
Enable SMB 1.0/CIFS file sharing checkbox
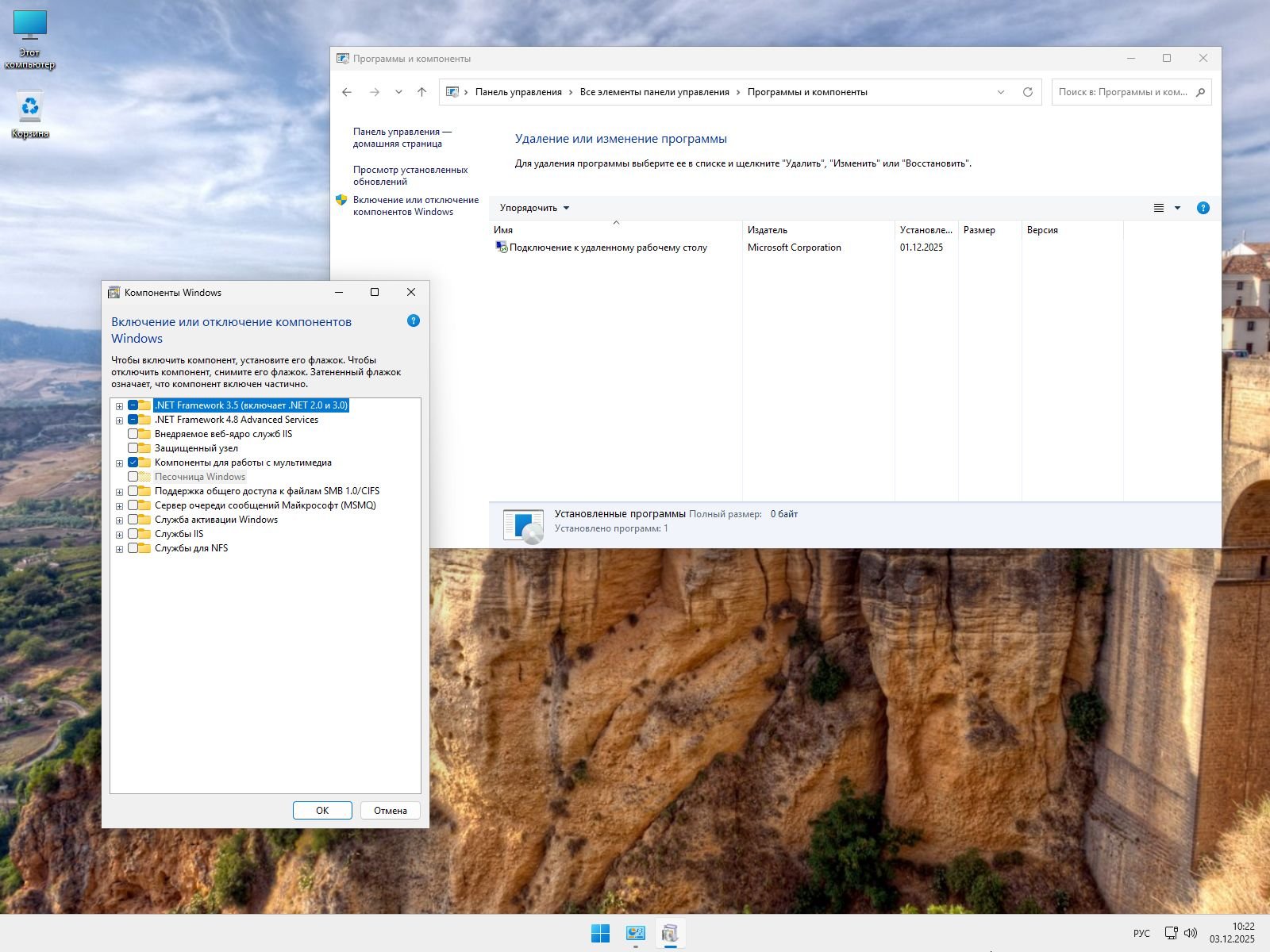click(x=133, y=491)
